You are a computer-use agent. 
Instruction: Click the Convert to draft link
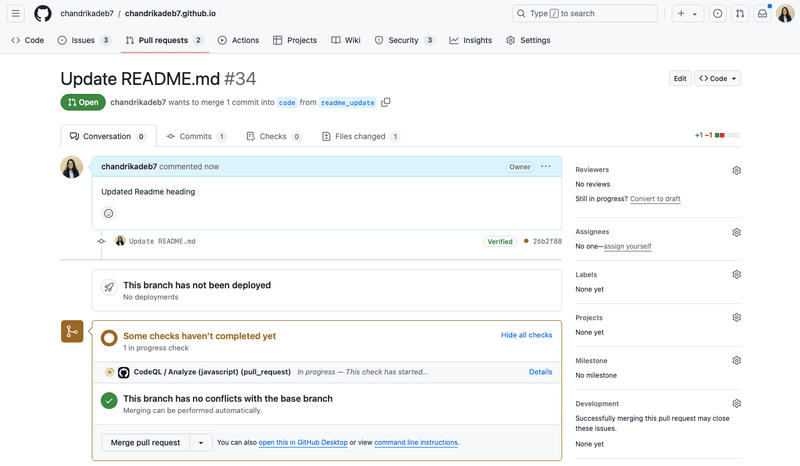[x=655, y=199]
